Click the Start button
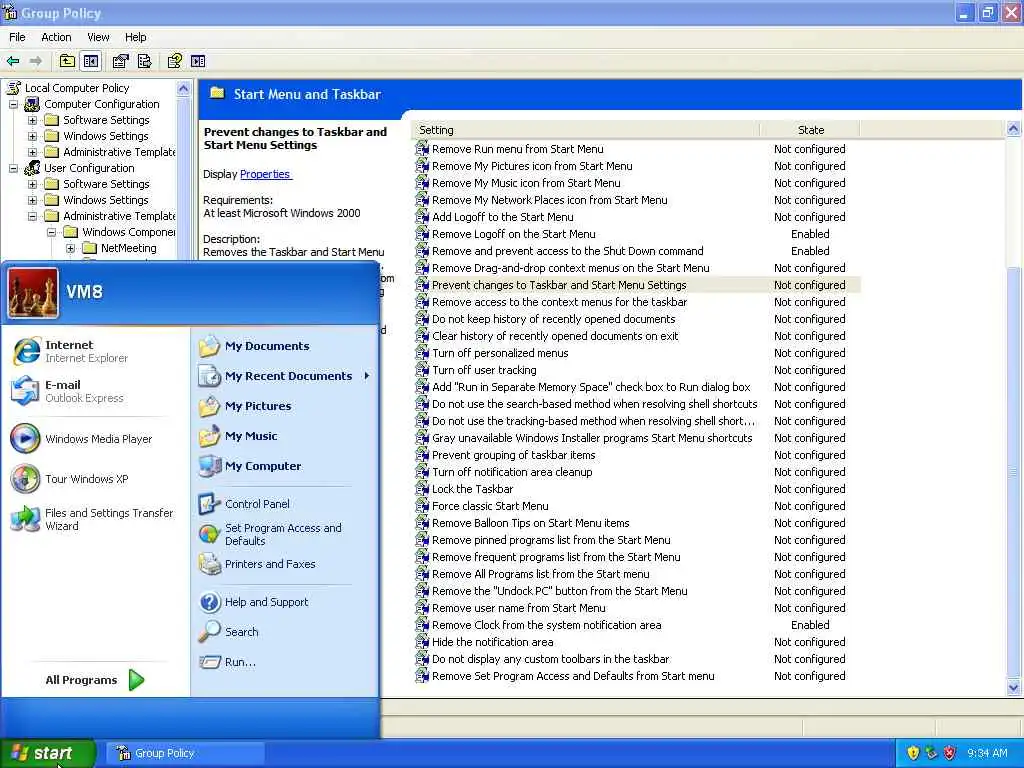 tap(47, 754)
